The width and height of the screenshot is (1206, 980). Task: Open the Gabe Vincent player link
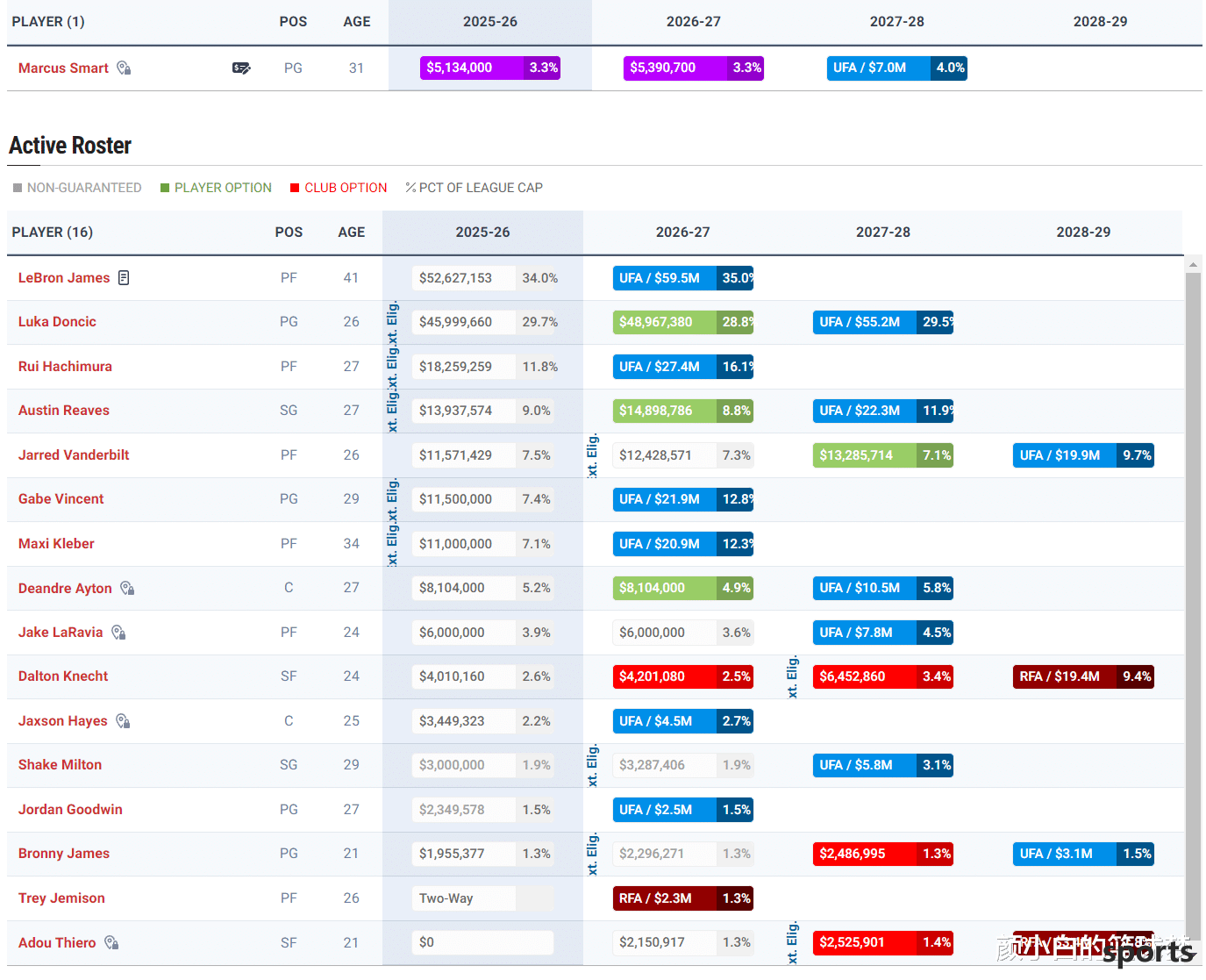click(61, 498)
